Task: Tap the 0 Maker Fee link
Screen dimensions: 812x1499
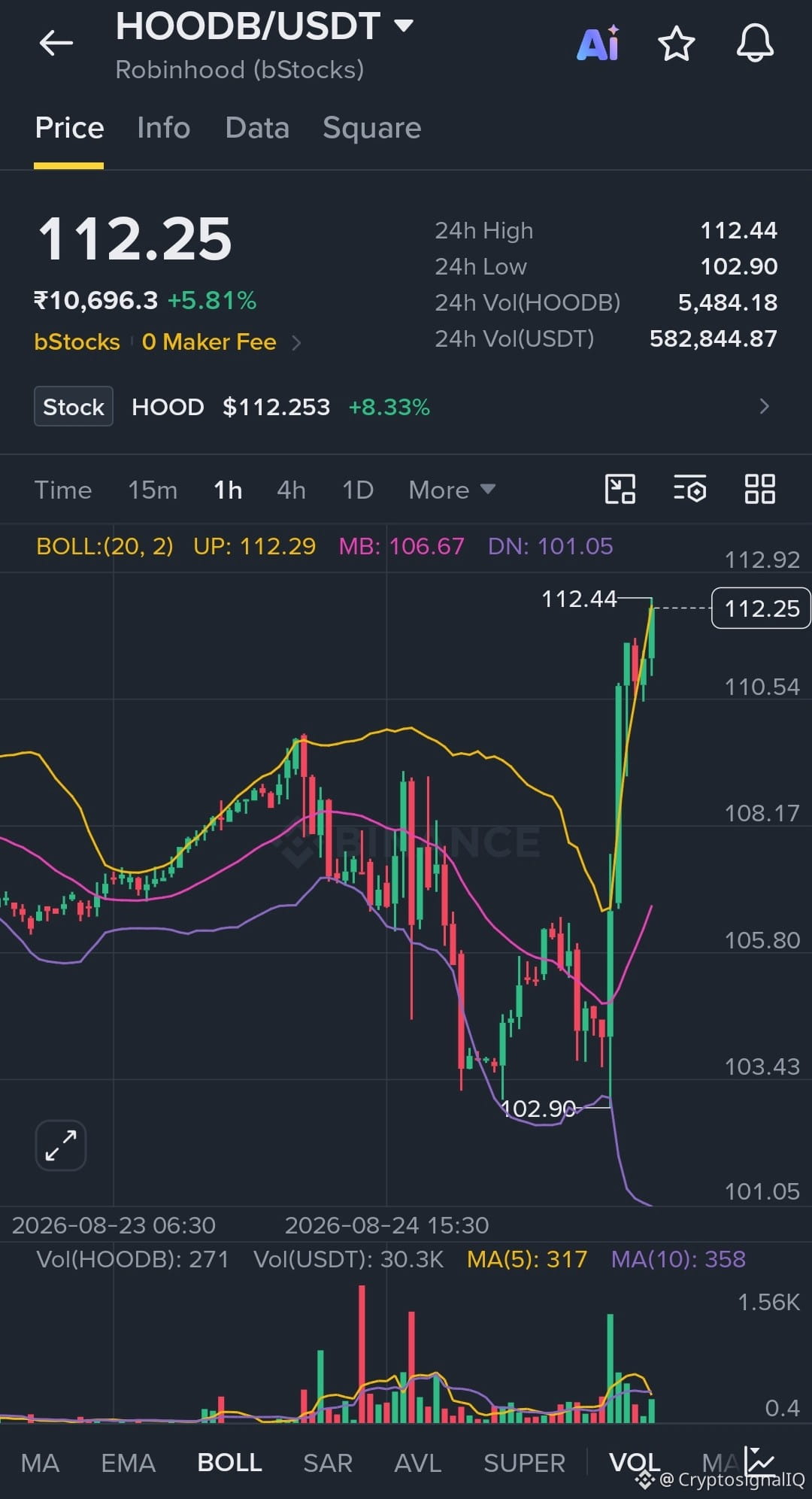Action: [209, 342]
